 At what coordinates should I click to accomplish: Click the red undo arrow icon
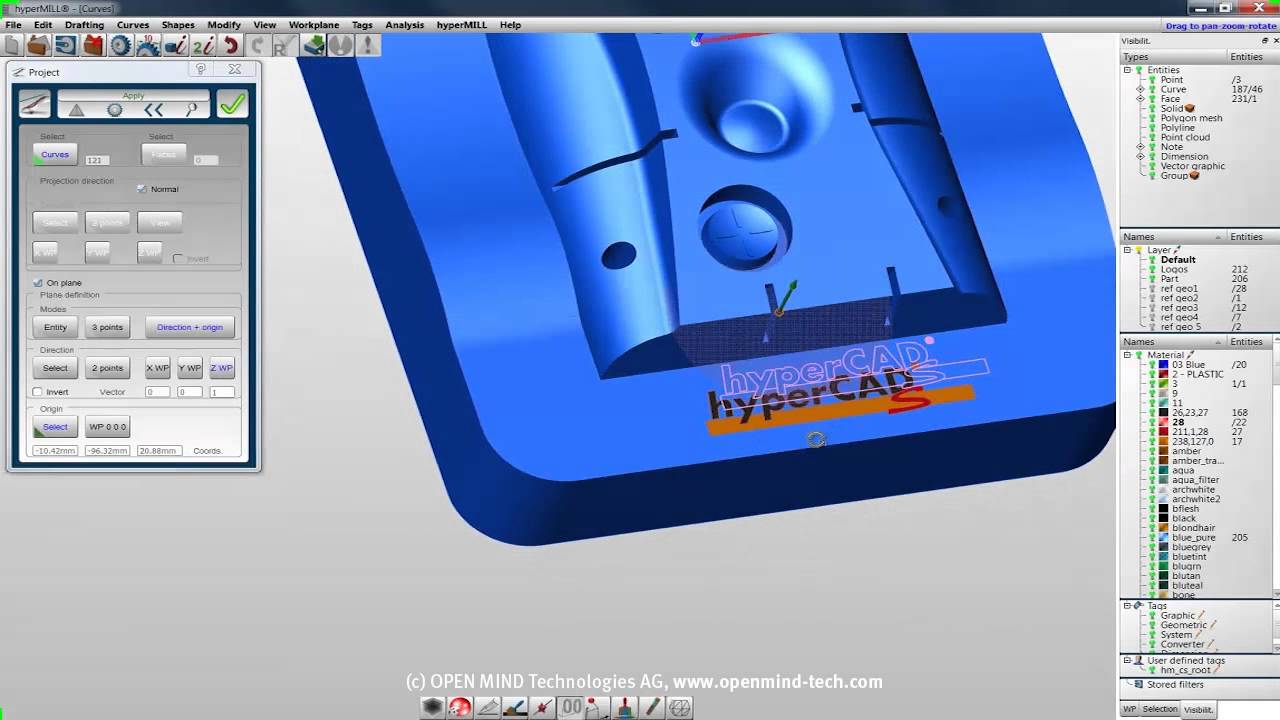point(231,45)
